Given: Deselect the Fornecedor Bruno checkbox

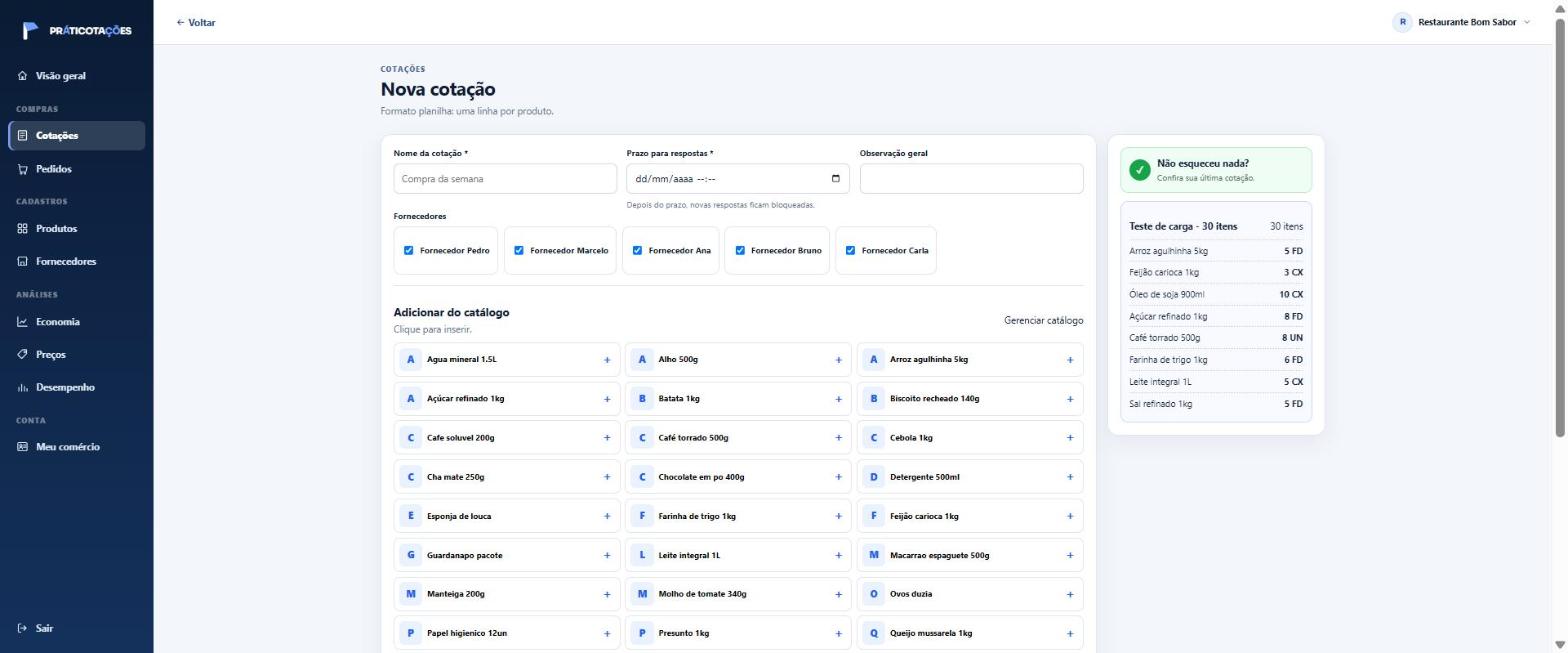Looking at the screenshot, I should (740, 251).
